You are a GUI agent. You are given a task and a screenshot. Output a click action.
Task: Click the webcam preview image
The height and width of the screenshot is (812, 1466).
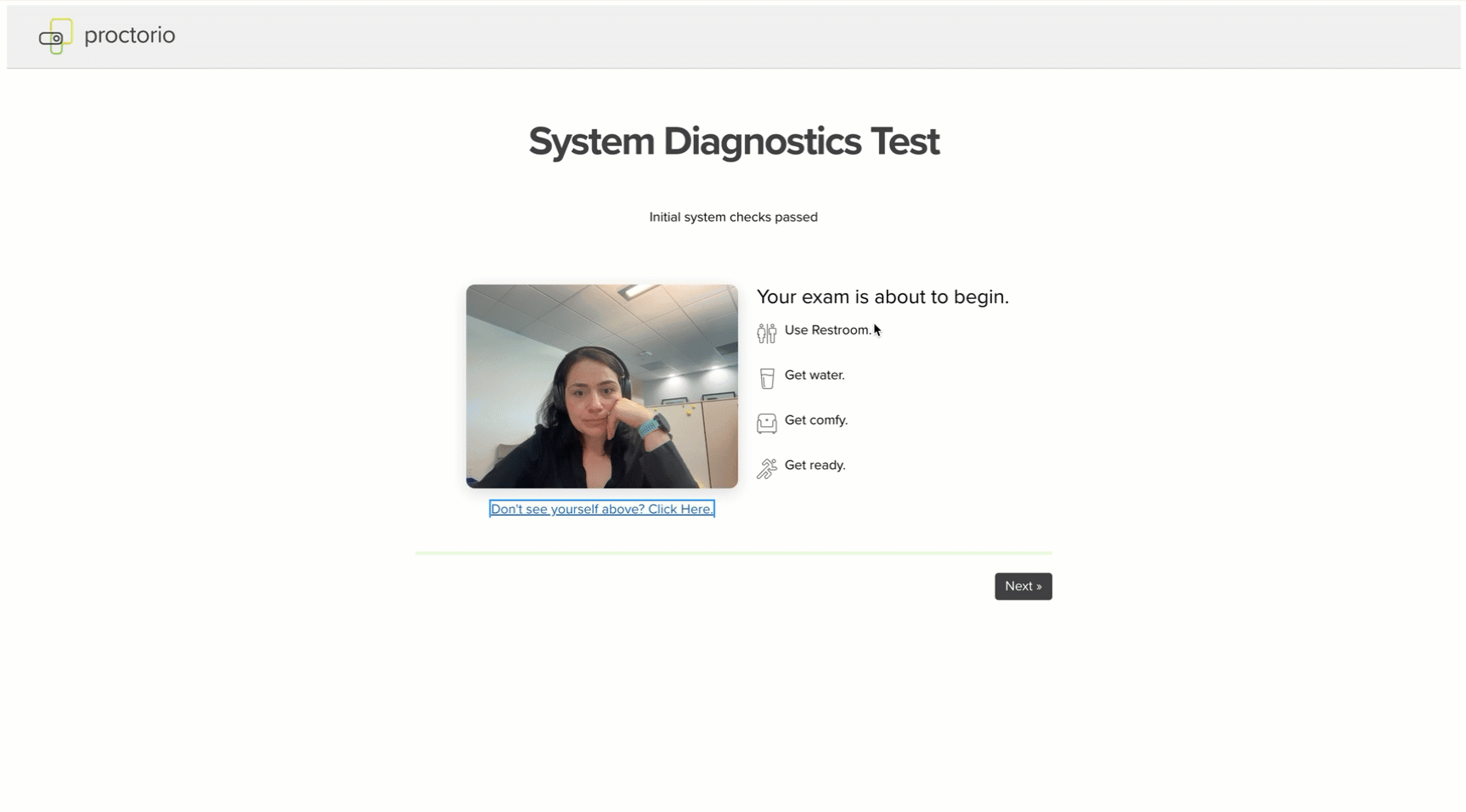pos(602,386)
